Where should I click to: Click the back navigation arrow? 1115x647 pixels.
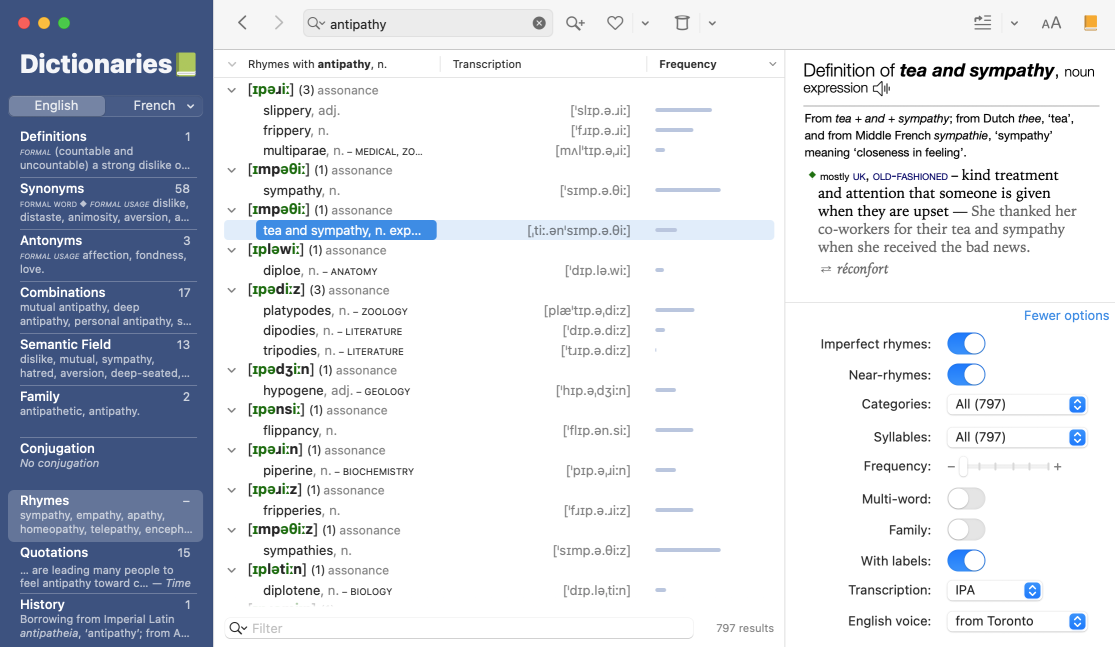[243, 23]
